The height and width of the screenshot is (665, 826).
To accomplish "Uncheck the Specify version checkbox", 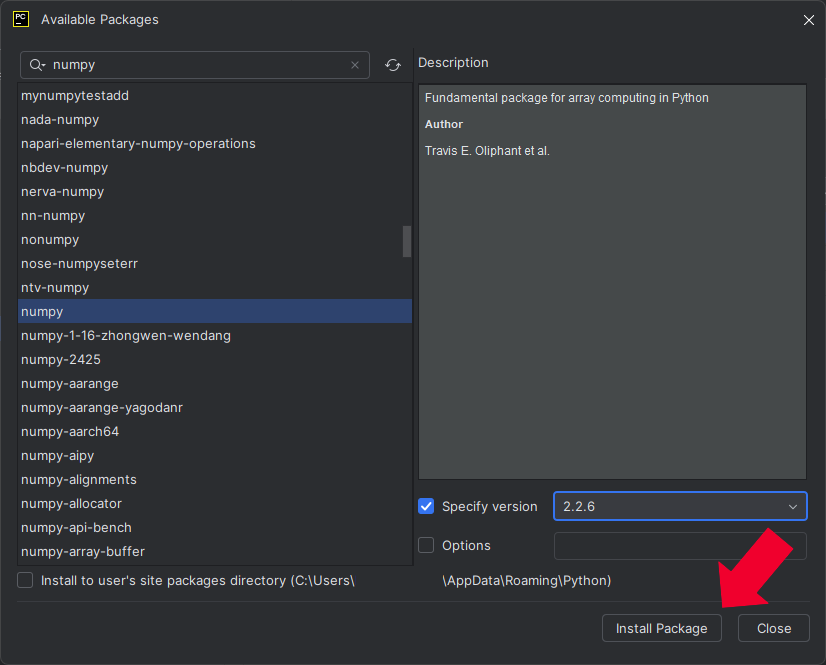I will coord(426,506).
